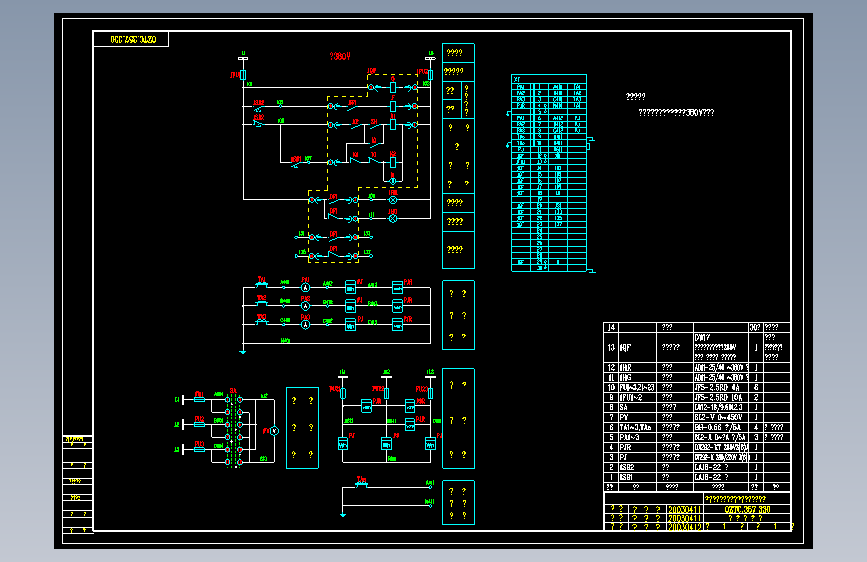Click the 20030412 date in title block
867x562 pixels.
(x=685, y=527)
